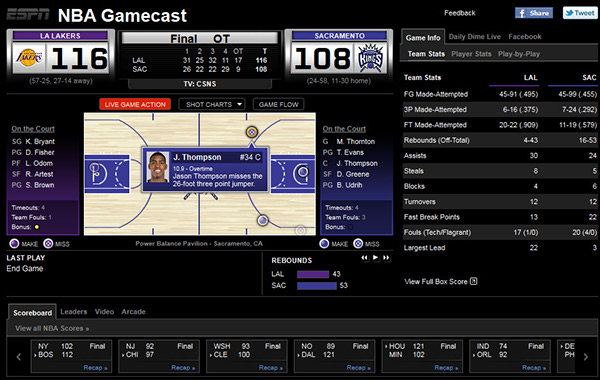Click the SAC blue rebounds bar
Viewport: 600px width, 380px height.
(x=317, y=285)
